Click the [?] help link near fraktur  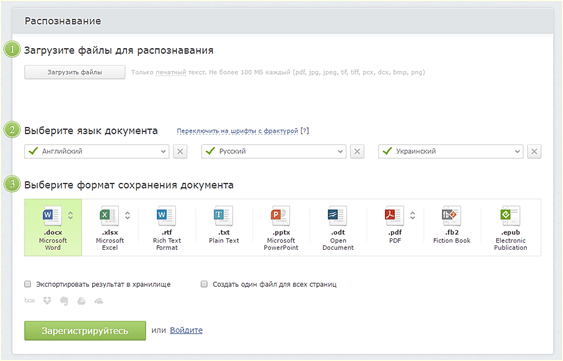coord(304,131)
